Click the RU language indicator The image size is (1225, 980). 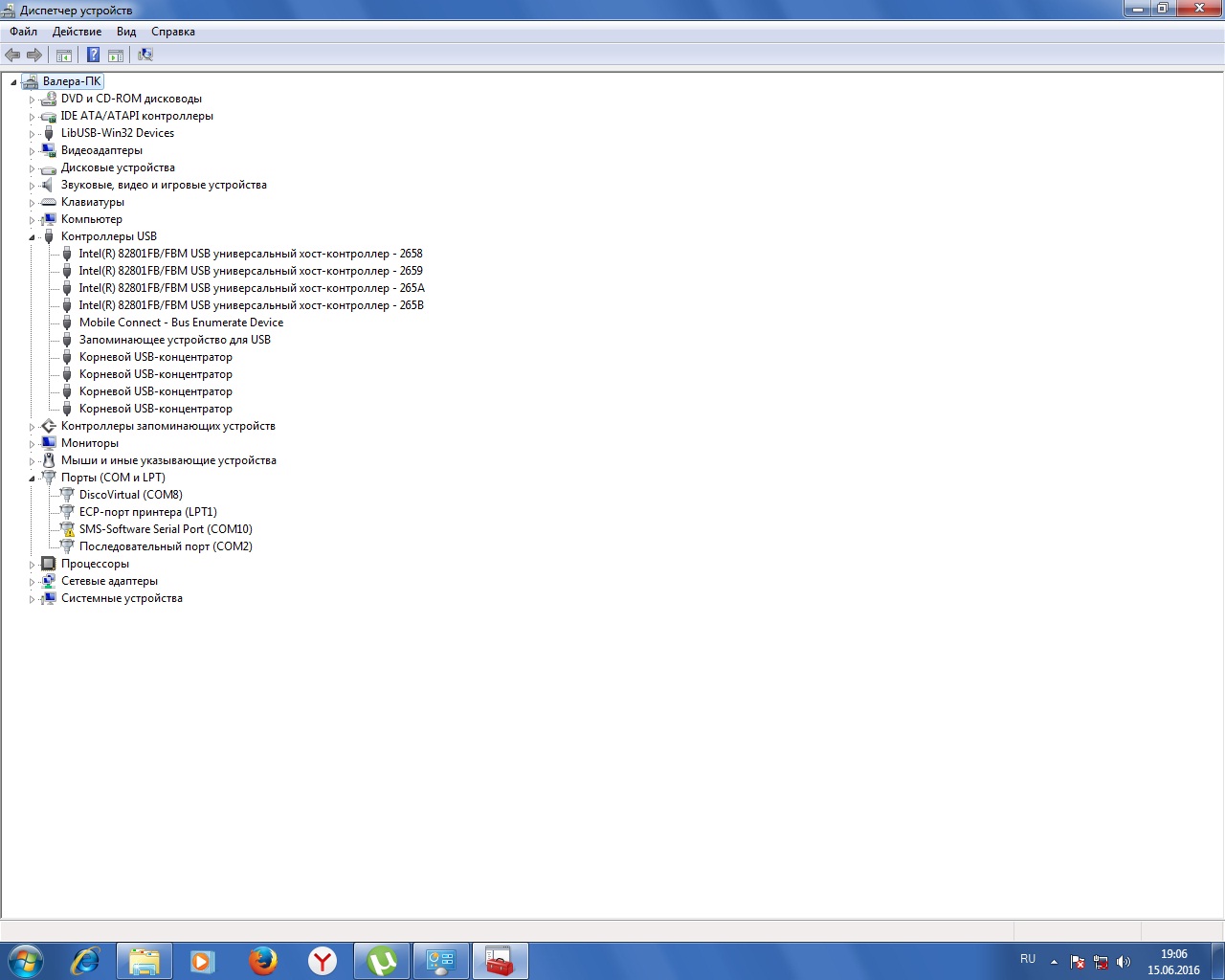1028,959
